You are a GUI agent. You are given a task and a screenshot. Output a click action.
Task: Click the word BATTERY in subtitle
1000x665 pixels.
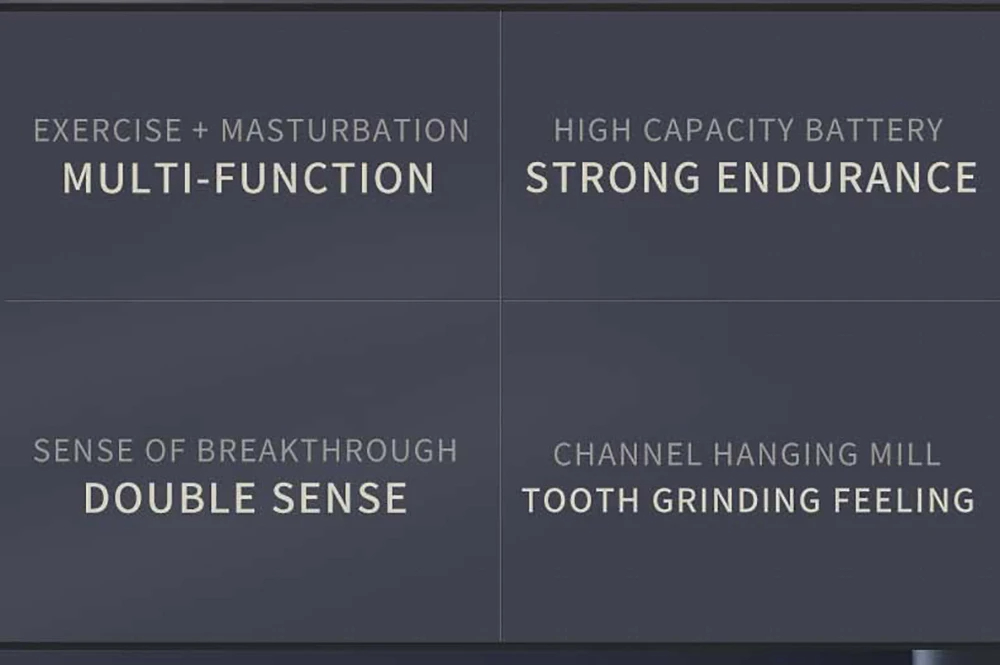tap(874, 130)
